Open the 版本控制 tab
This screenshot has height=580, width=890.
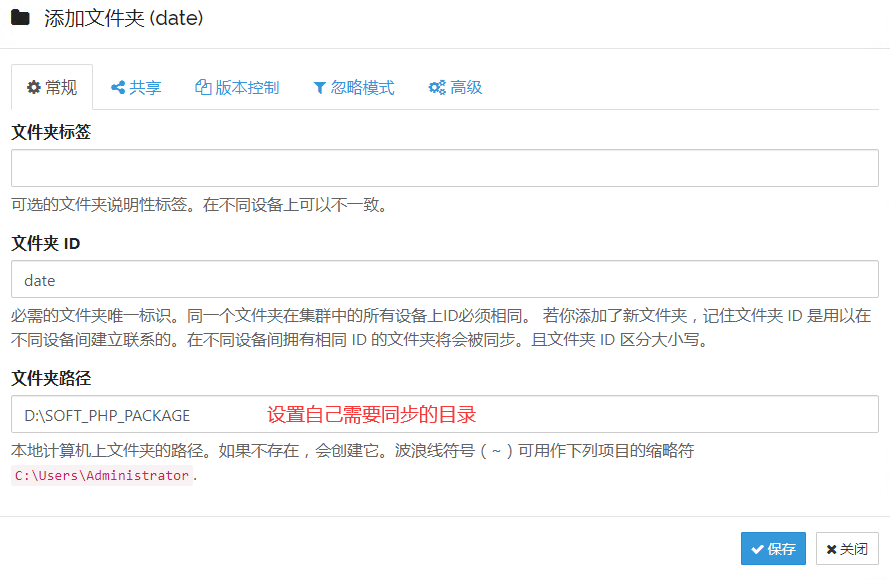pyautogui.click(x=237, y=88)
